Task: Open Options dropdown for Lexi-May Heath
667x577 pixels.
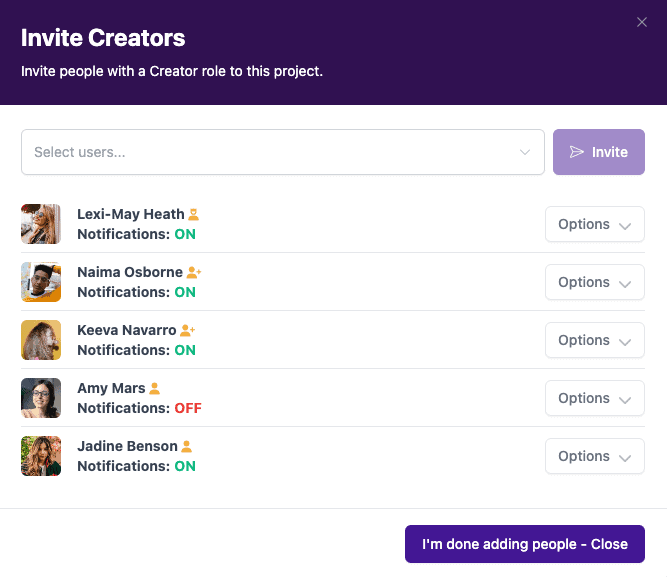Action: coord(595,224)
